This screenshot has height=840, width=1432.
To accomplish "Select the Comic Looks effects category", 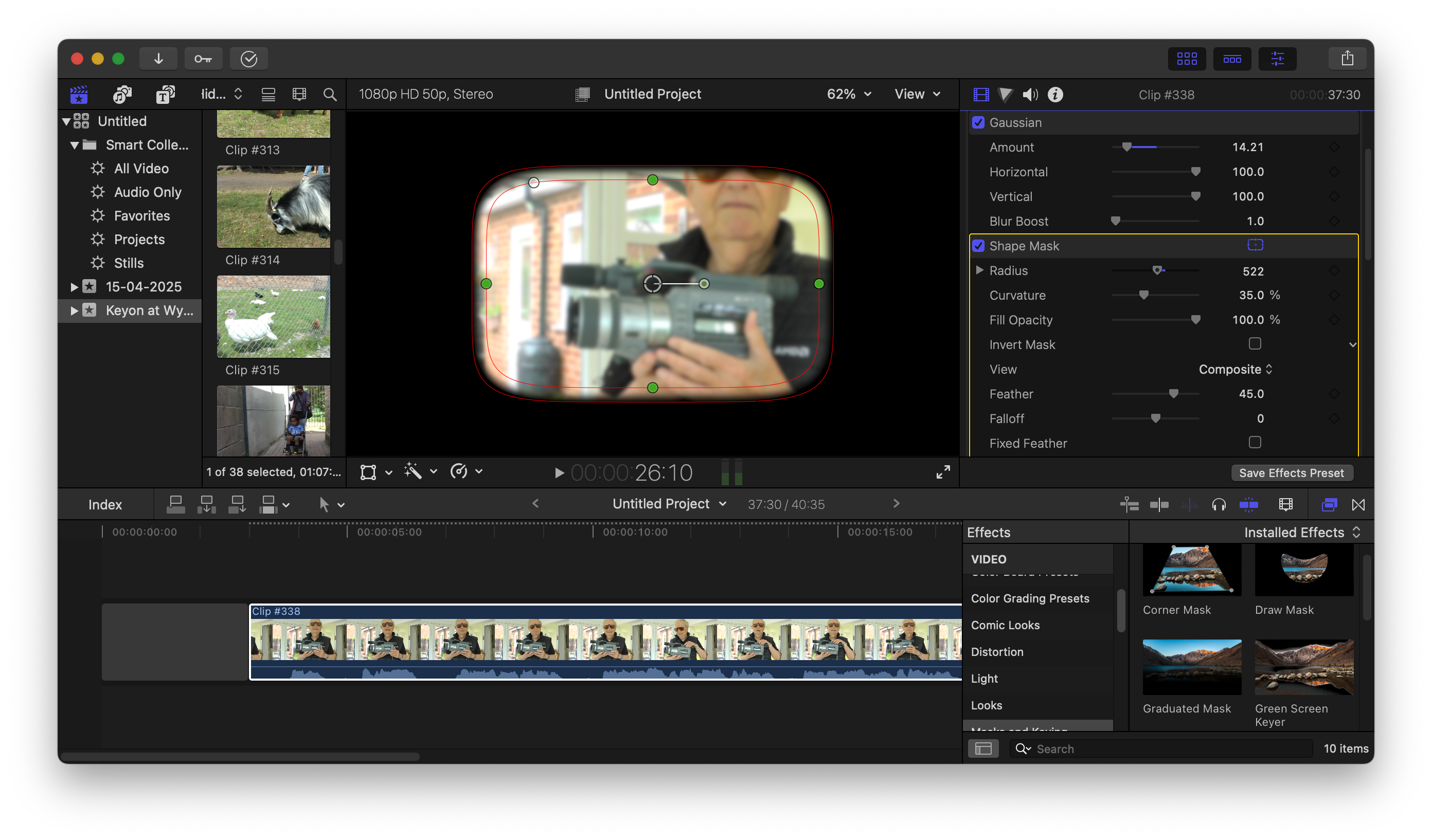I will coord(1005,625).
